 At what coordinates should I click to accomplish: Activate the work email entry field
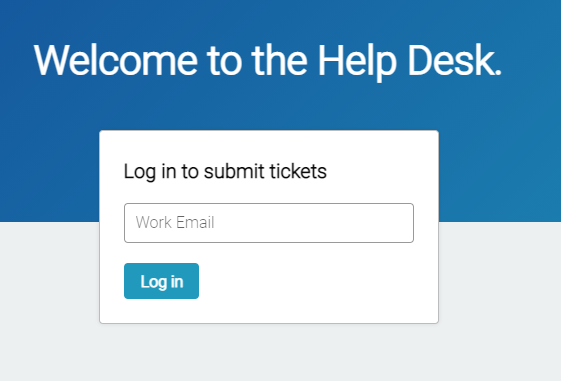(x=269, y=223)
